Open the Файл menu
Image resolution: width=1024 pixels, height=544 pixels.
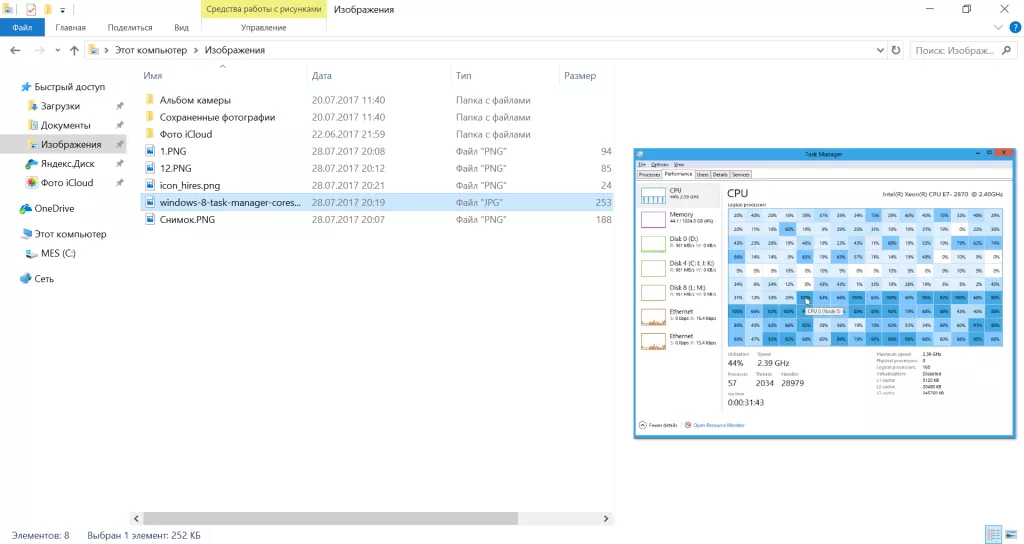22,28
